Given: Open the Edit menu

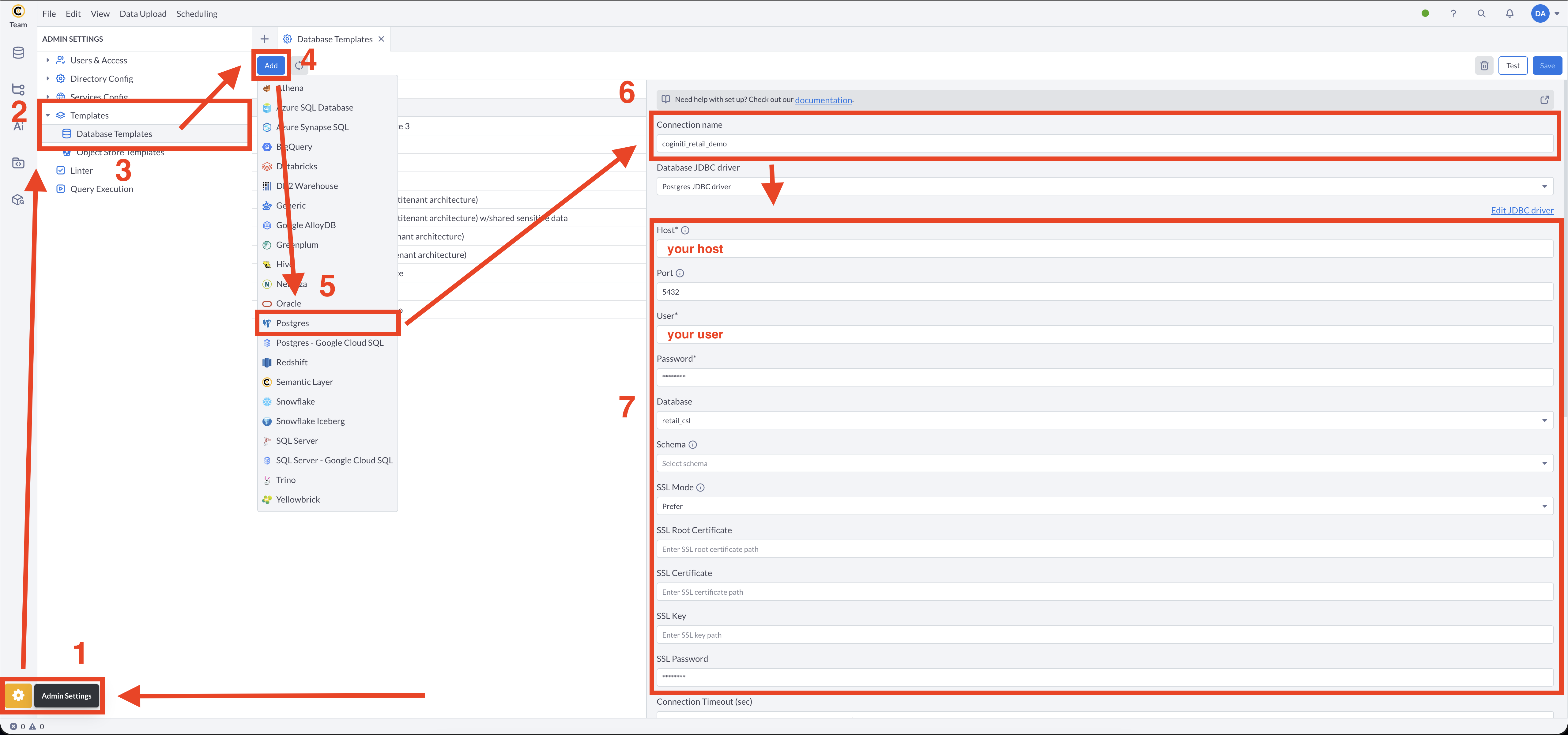Looking at the screenshot, I should (x=73, y=13).
